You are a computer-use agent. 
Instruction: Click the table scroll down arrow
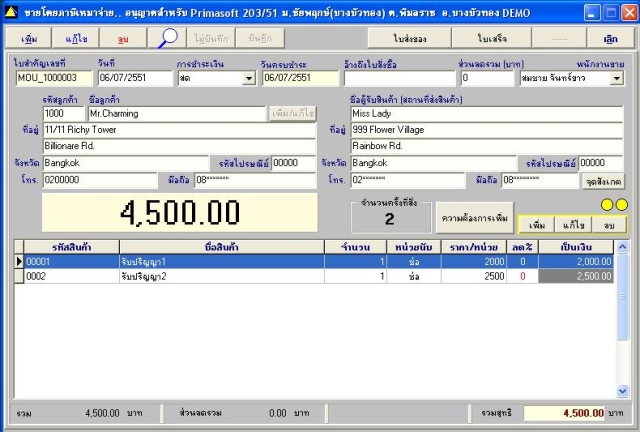622,391
